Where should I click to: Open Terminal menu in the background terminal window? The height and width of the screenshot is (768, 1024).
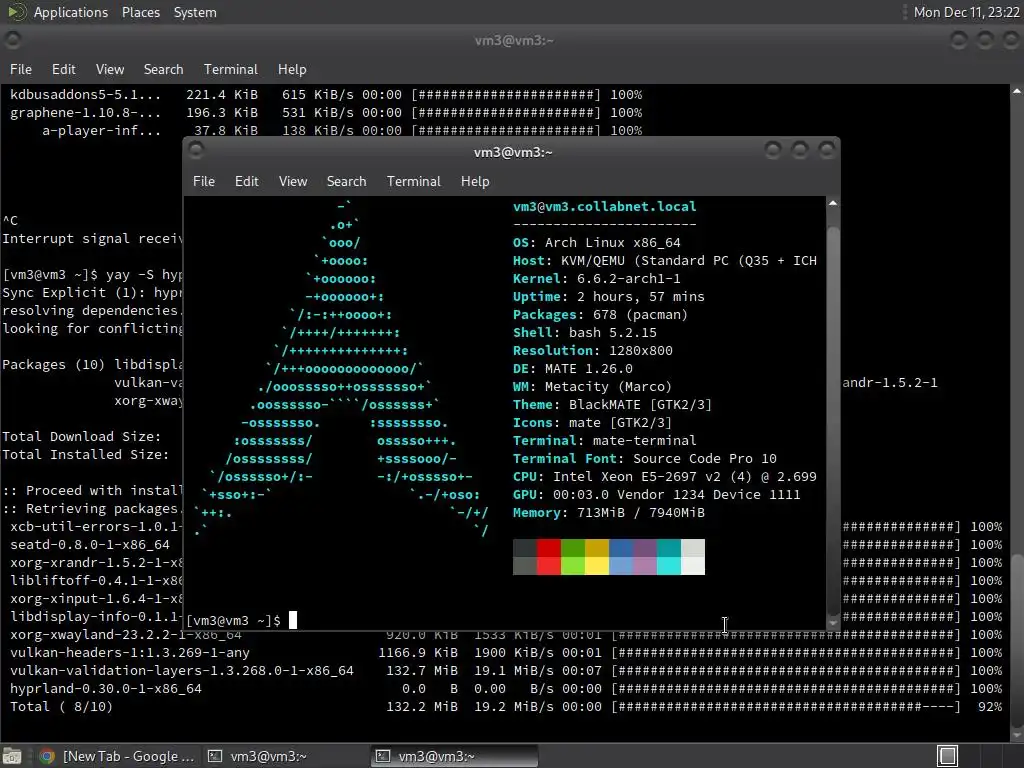(231, 69)
